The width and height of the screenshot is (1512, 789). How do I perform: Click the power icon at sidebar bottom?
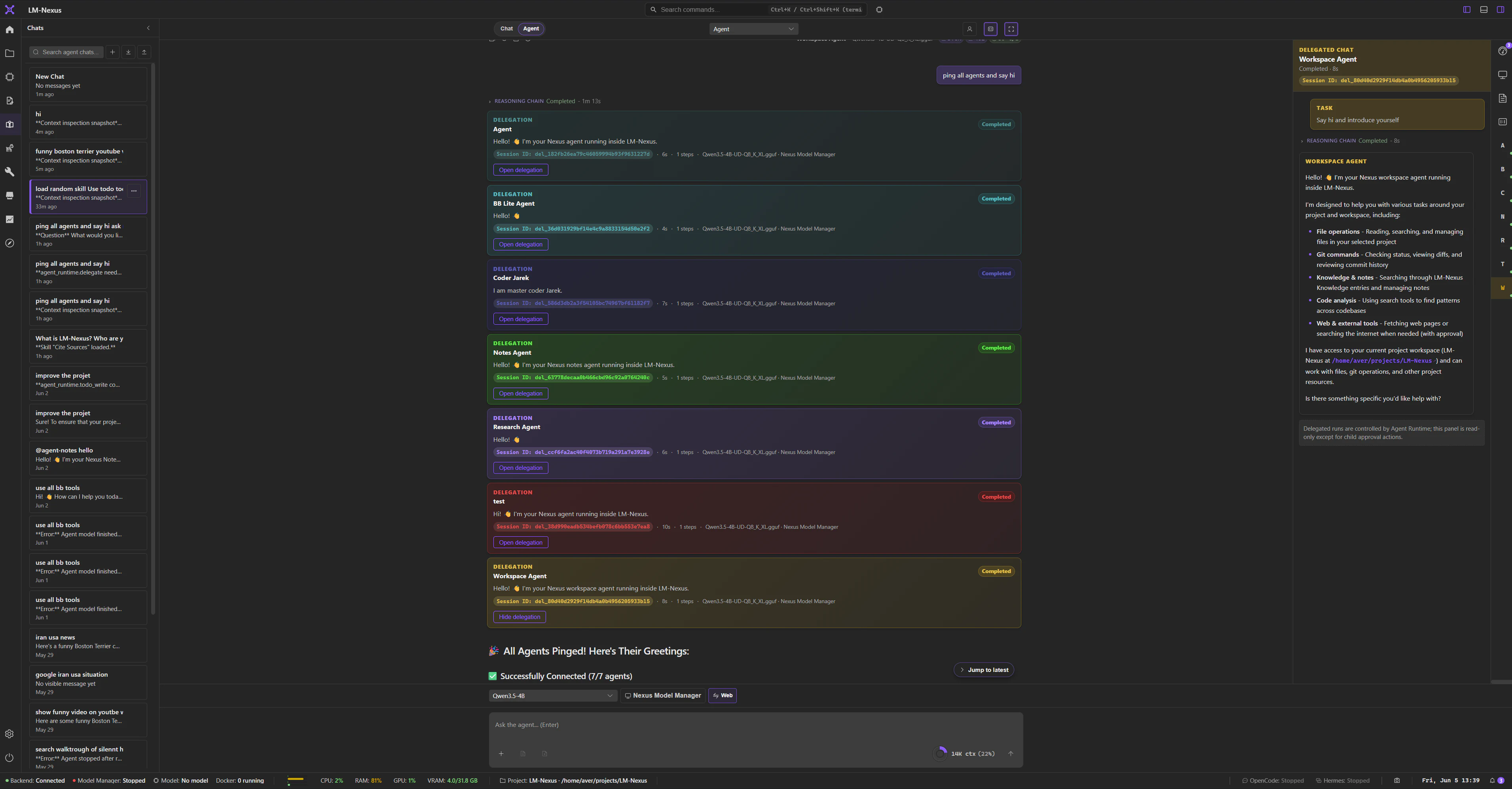(x=9, y=757)
